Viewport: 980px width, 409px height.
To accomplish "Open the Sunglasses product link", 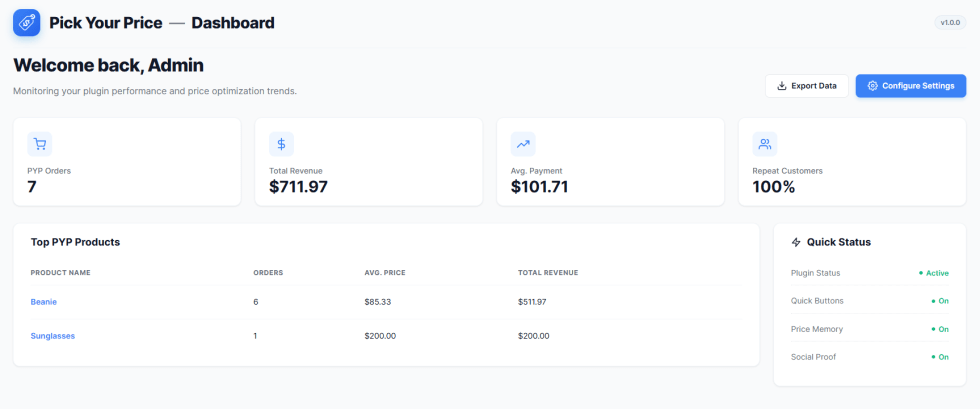I will (53, 336).
